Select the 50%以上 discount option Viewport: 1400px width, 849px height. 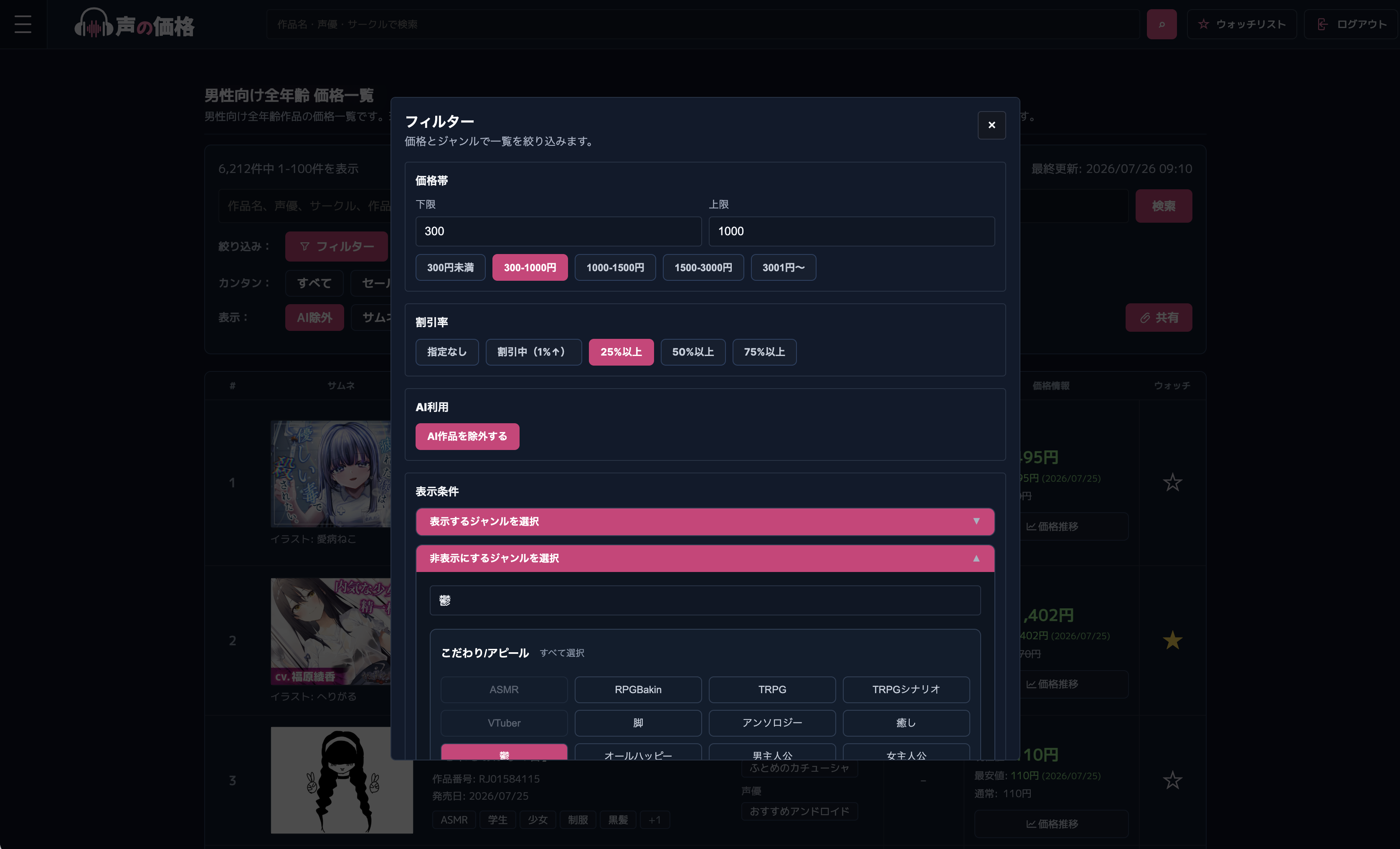click(x=693, y=352)
